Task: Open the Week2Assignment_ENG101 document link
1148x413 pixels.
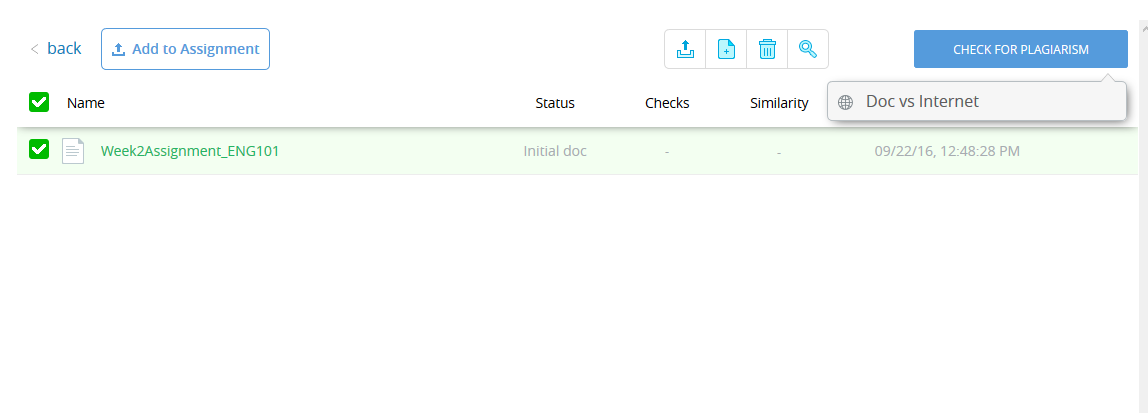Action: [x=190, y=152]
